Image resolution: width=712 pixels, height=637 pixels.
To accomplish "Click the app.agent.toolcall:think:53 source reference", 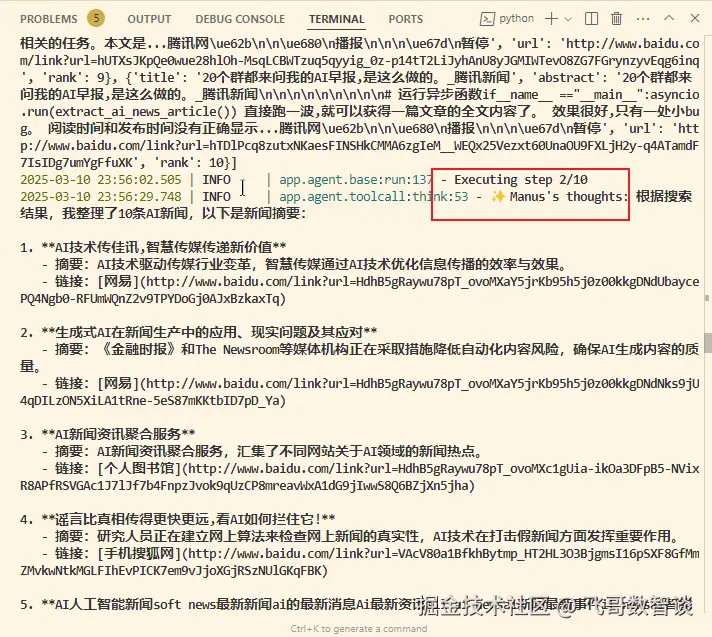I will click(373, 197).
